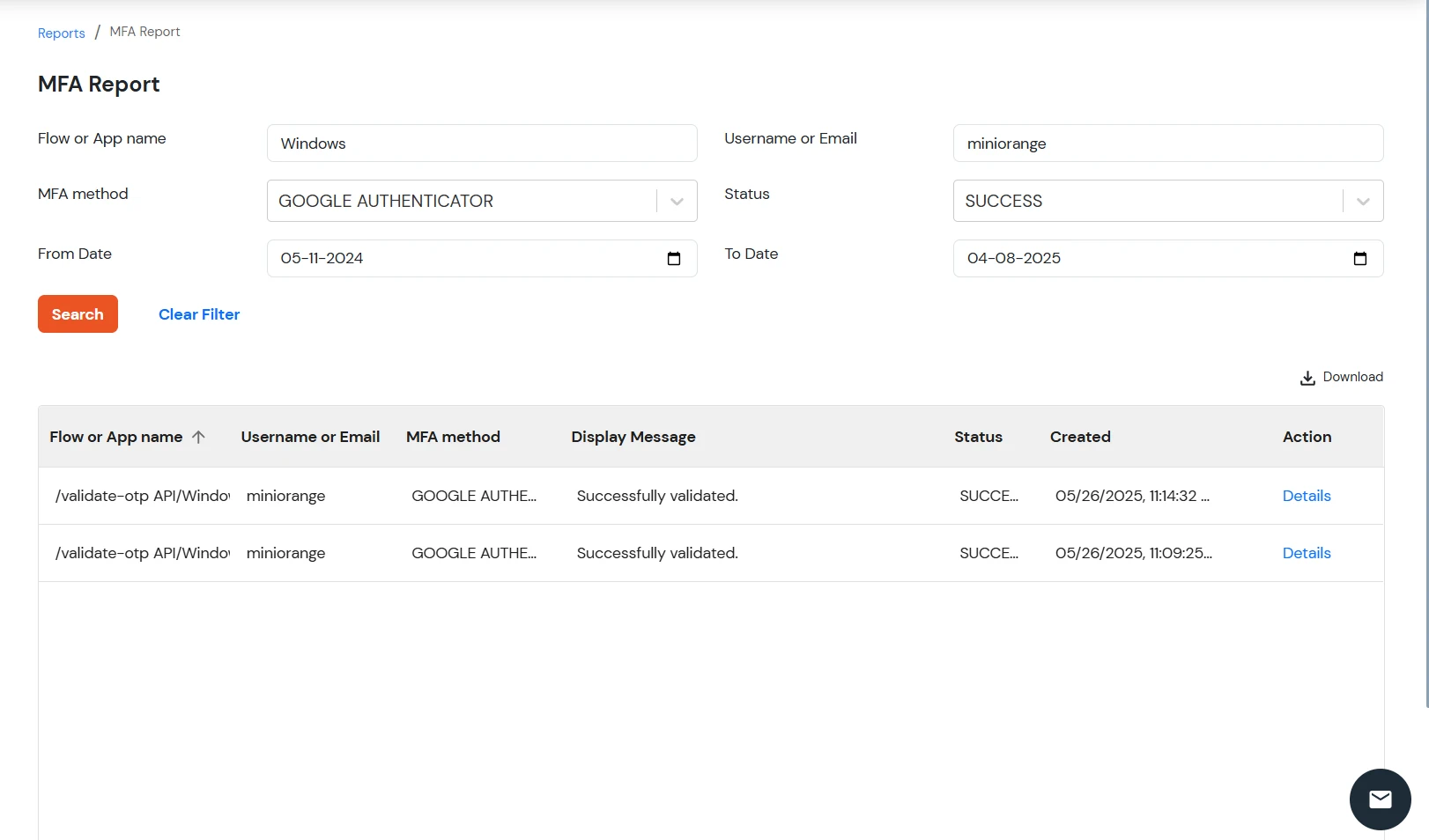Click the sort arrow on Flow or App name
1429x840 pixels.
[200, 436]
